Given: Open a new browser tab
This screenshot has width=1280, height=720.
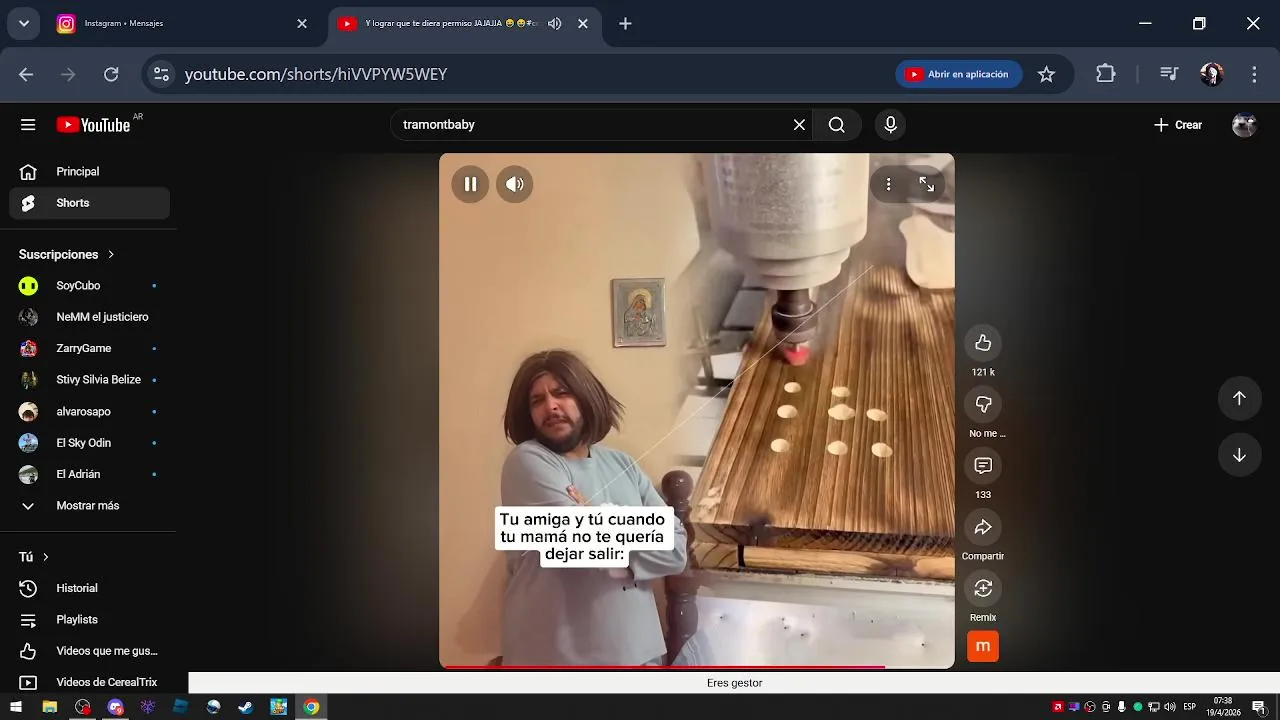Looking at the screenshot, I should 625,24.
